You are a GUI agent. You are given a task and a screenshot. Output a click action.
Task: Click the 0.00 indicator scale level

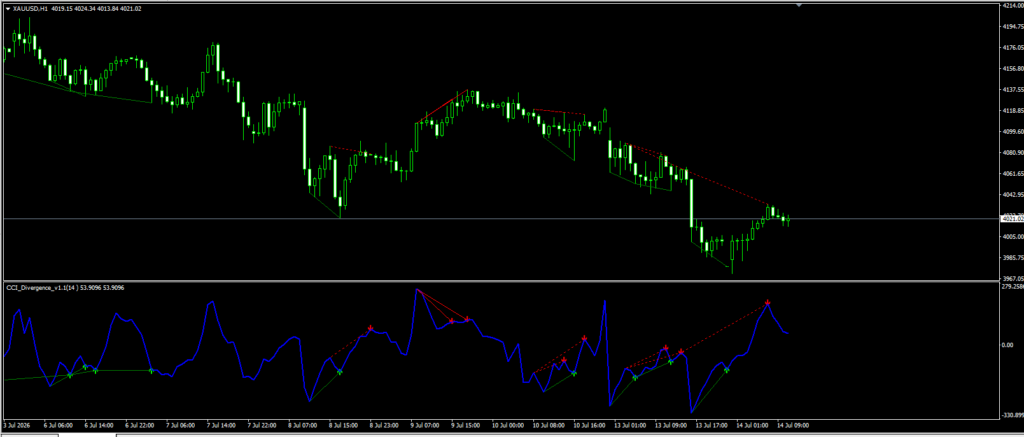point(1007,345)
